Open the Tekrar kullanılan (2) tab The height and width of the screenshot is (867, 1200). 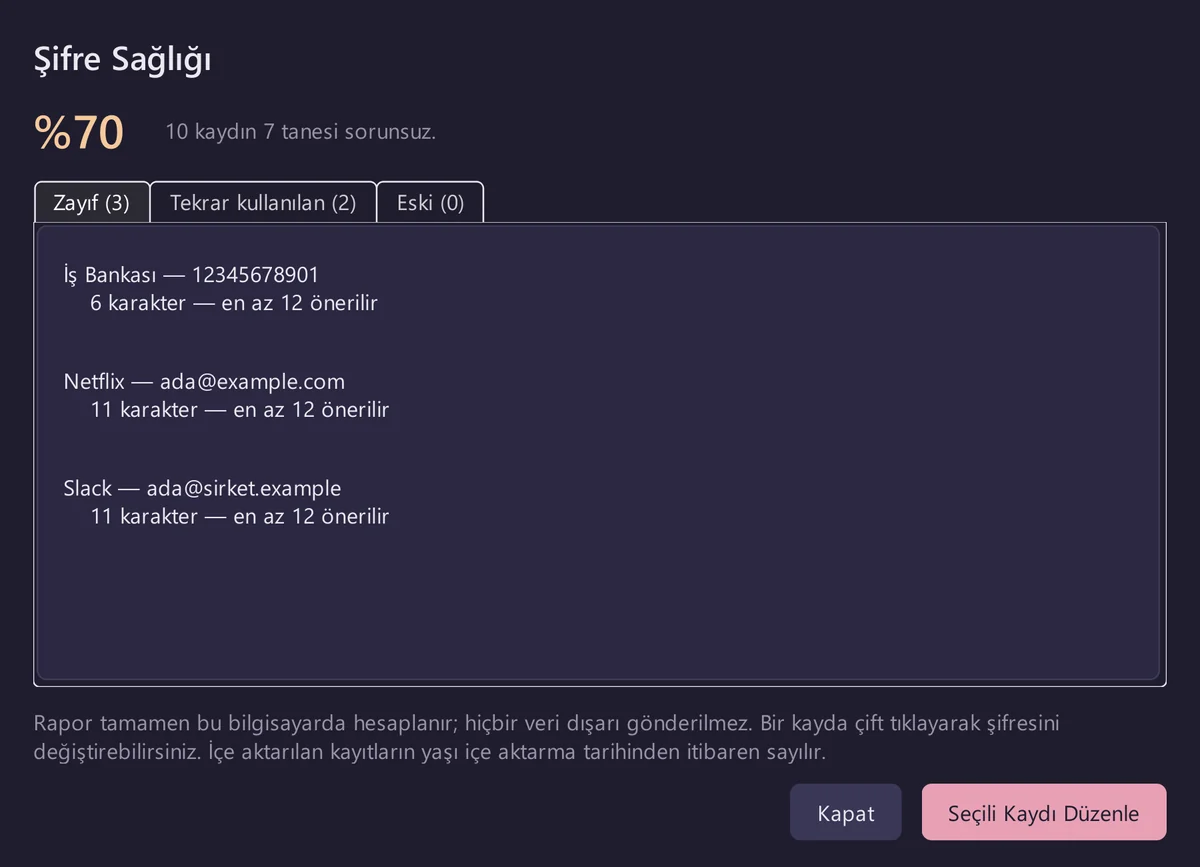click(x=263, y=202)
